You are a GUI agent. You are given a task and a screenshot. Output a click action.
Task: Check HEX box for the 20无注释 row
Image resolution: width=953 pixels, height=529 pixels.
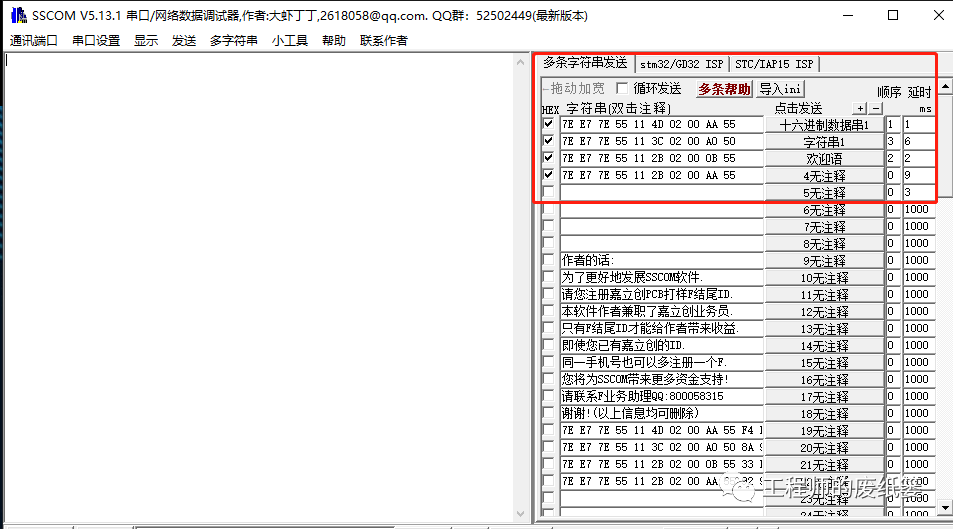548,448
